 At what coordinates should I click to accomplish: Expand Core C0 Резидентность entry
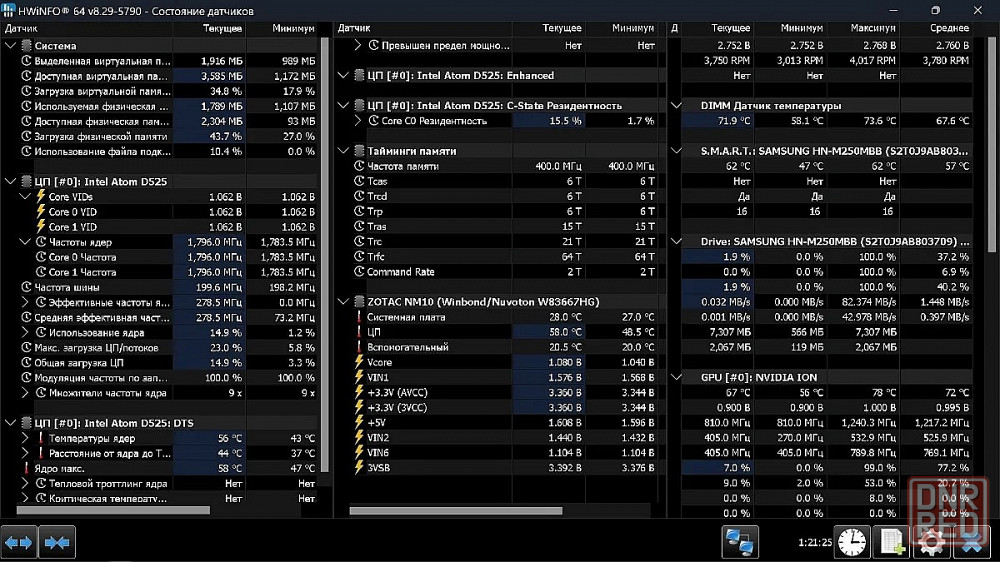click(359, 121)
